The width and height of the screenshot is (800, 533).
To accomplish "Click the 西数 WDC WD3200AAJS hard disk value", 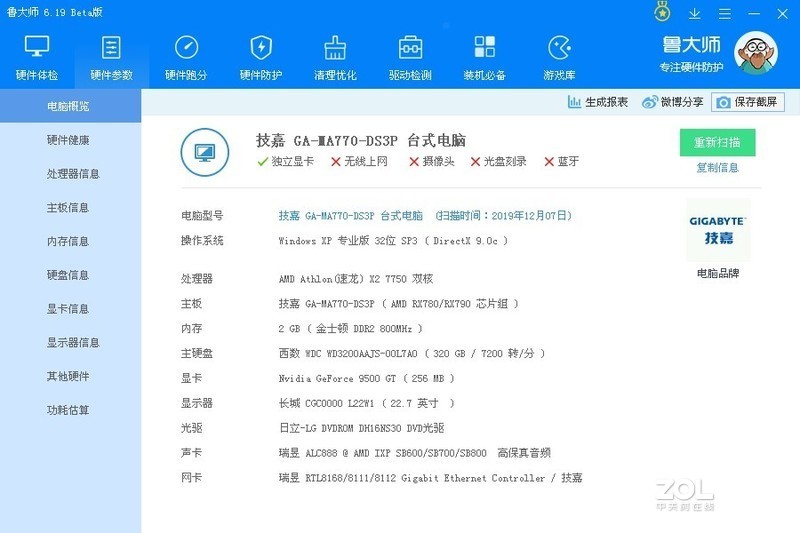I will tap(412, 353).
